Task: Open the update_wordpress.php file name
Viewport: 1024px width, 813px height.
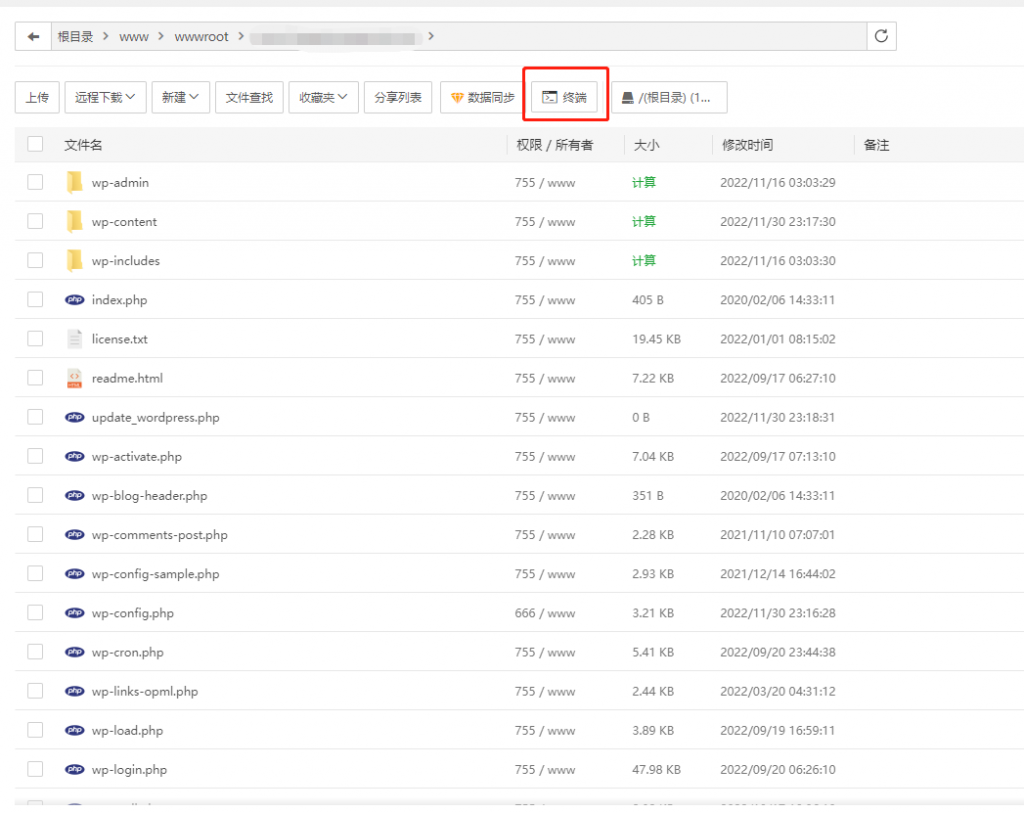Action: pos(155,417)
